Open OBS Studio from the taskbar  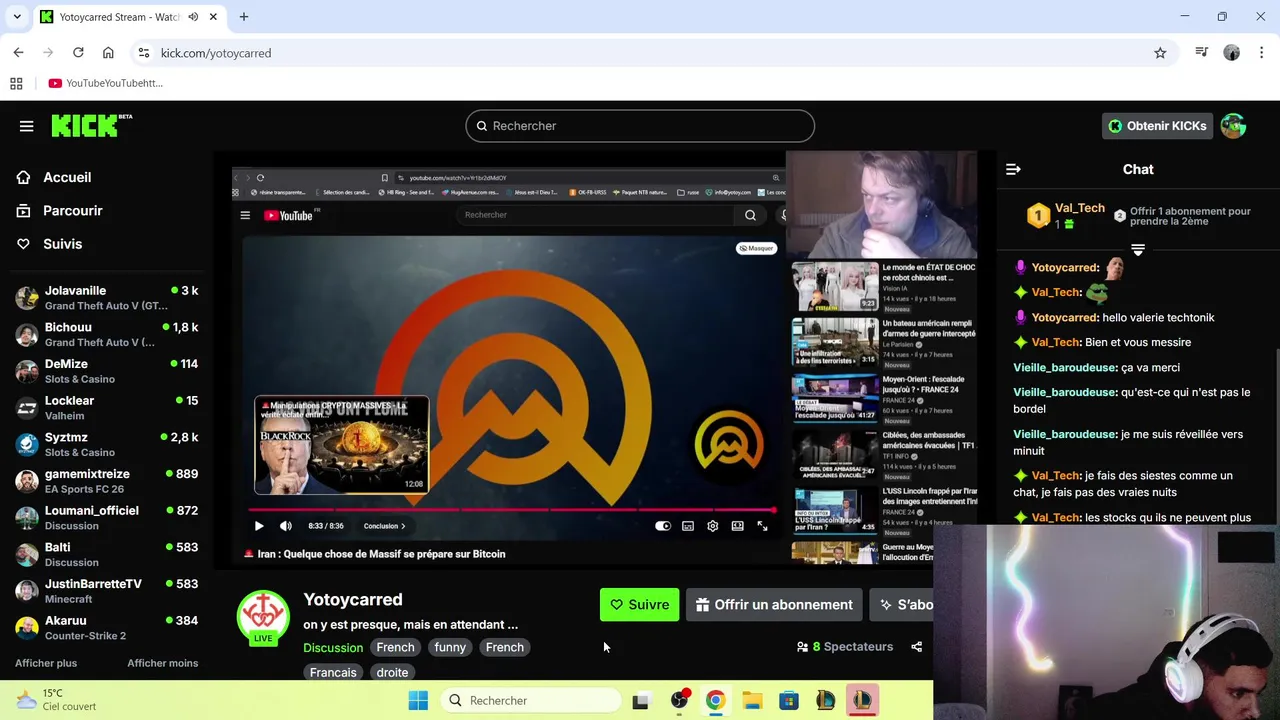[679, 700]
